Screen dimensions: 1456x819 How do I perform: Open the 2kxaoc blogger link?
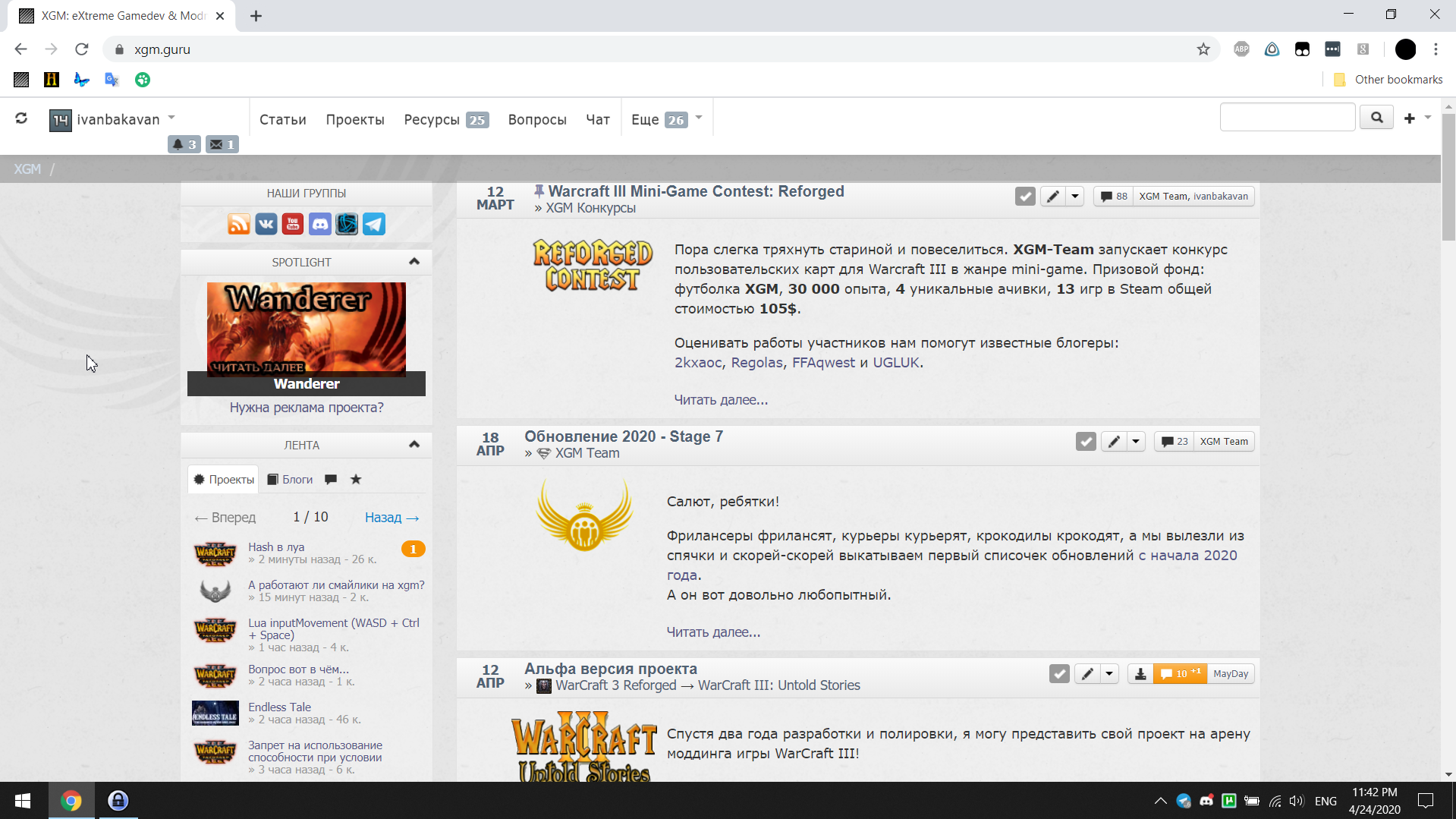tap(698, 363)
